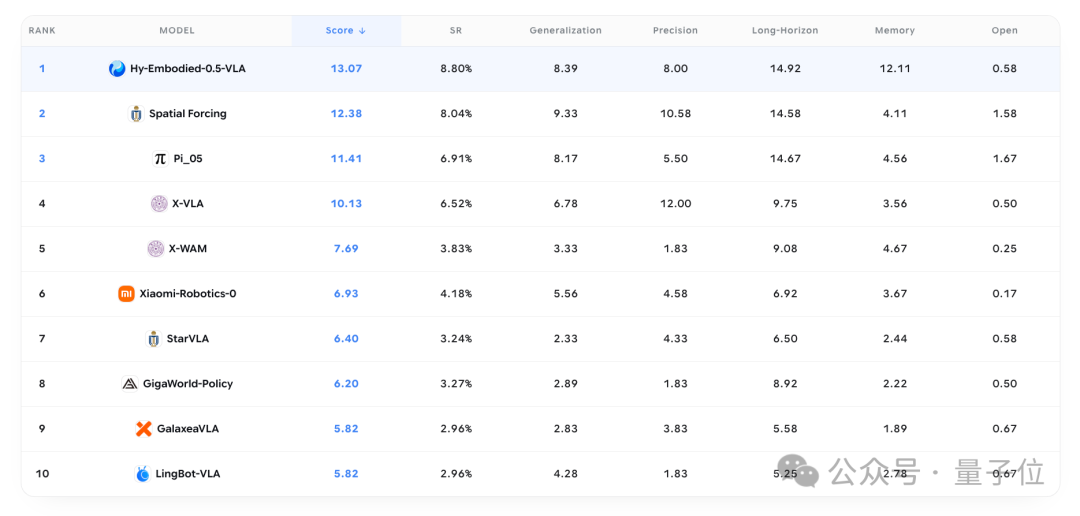Click the Pi_05 pi symbol icon

pyautogui.click(x=160, y=158)
